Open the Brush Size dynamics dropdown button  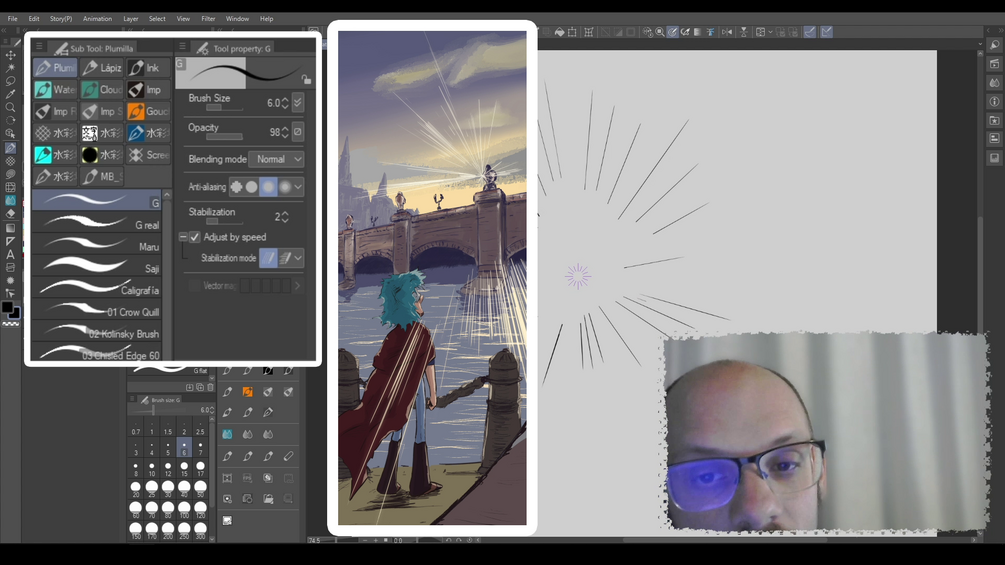pyautogui.click(x=298, y=102)
